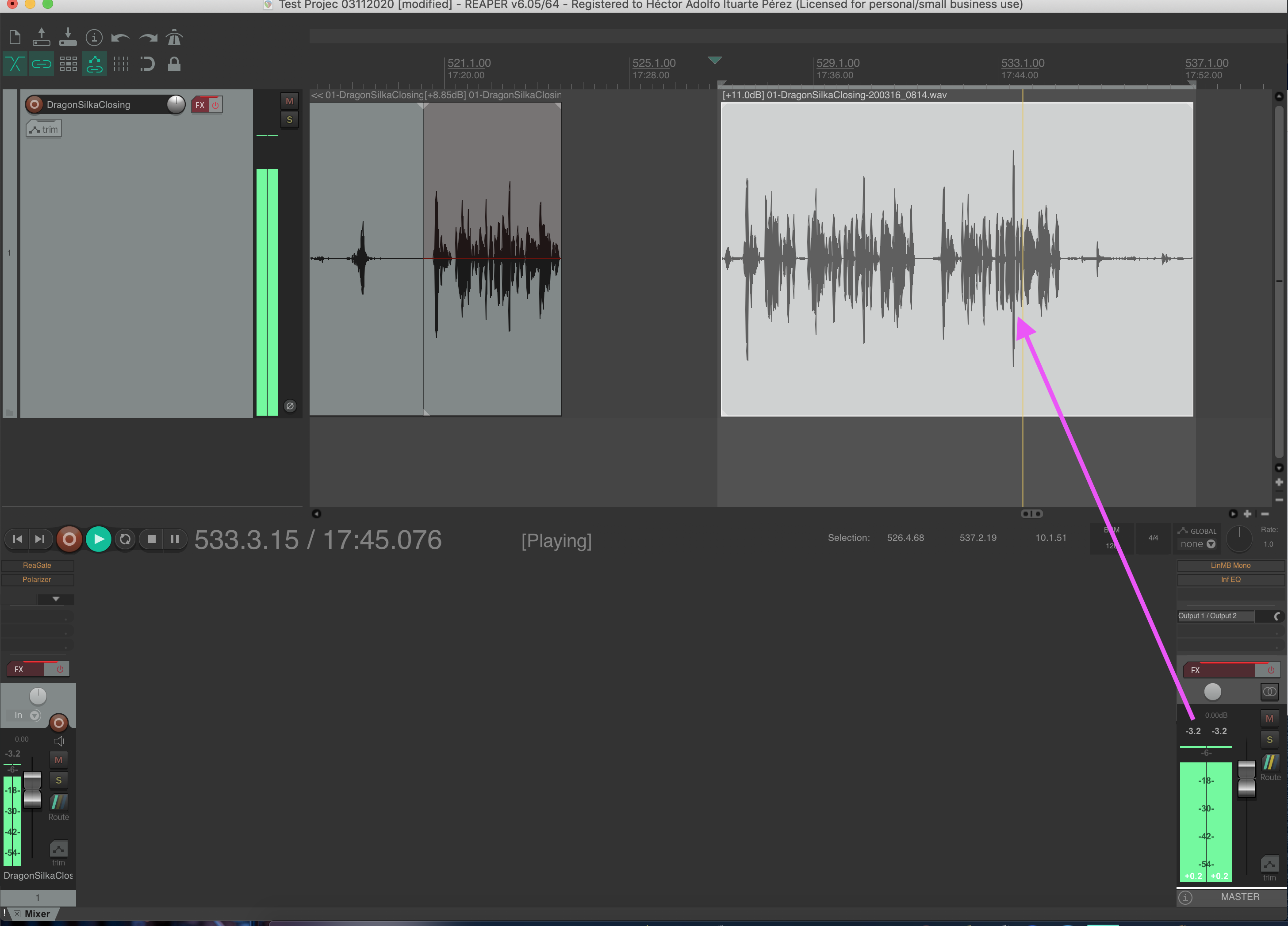Open the LinMB Mono master FX
This screenshot has height=926, width=1288.
[1230, 566]
